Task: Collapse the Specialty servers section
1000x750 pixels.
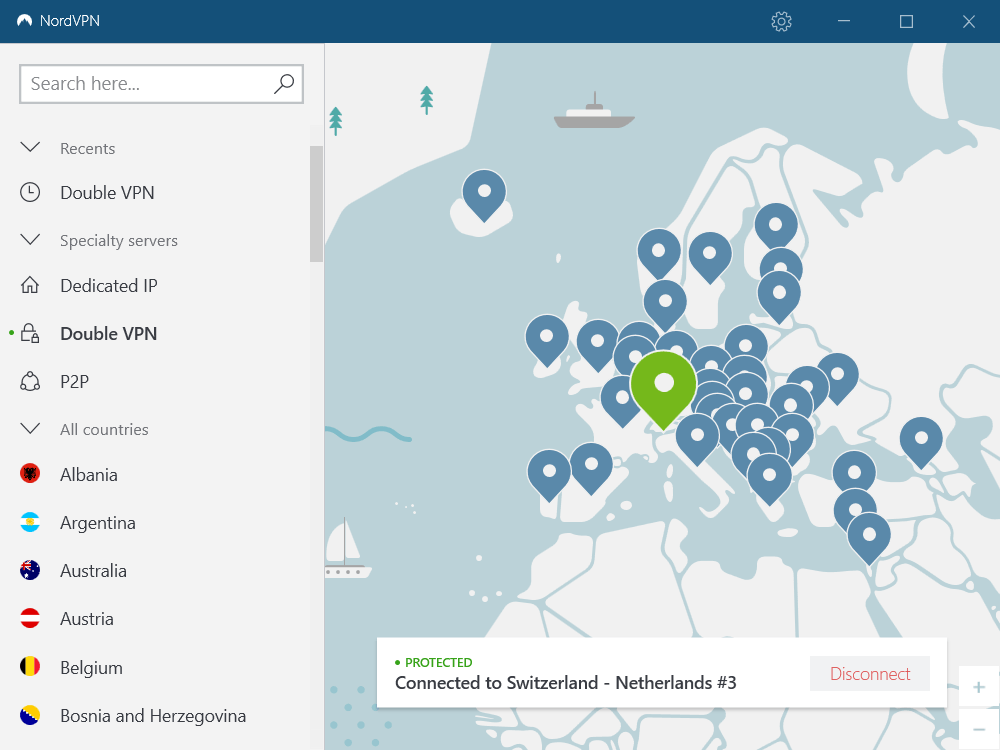Action: (x=30, y=240)
